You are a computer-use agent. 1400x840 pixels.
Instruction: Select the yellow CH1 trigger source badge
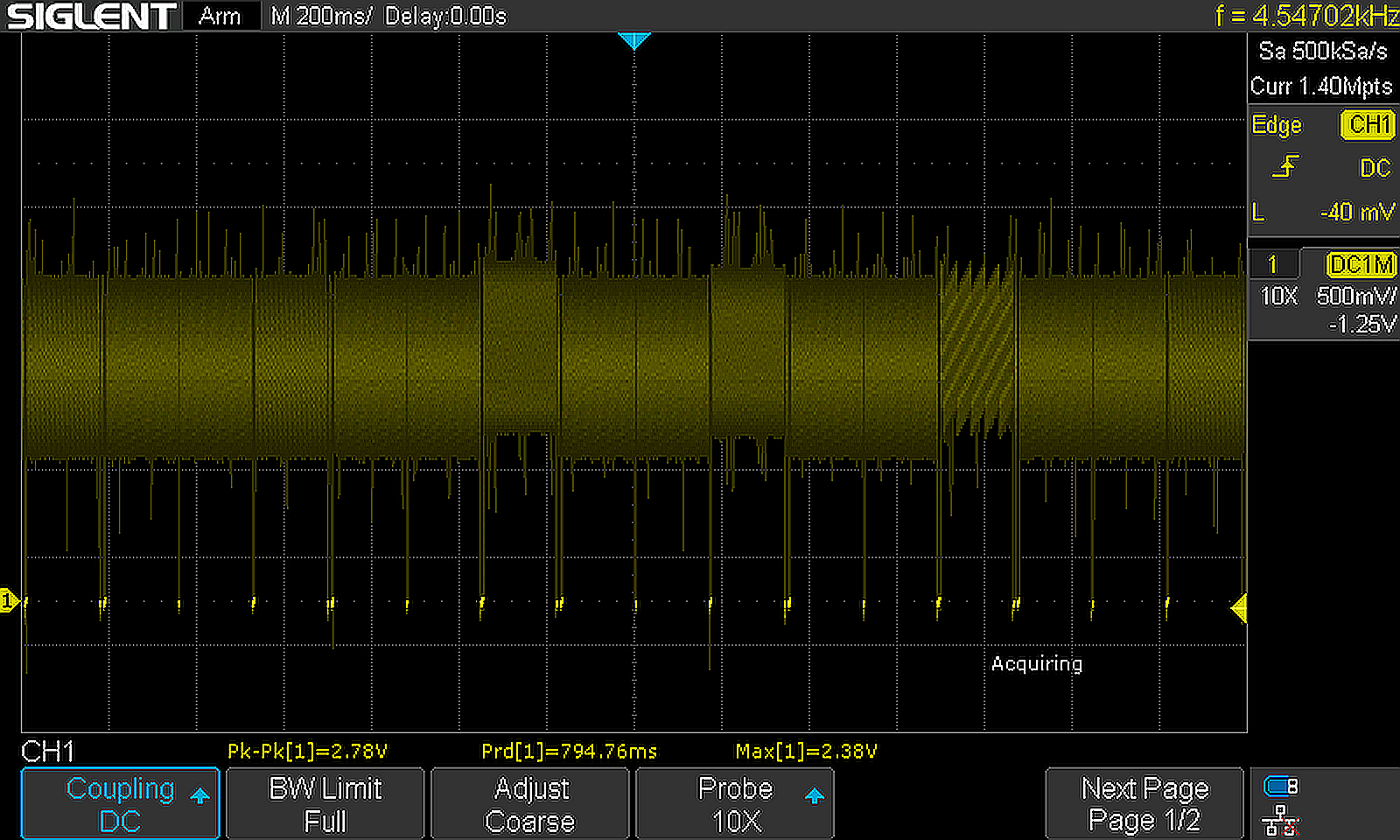click(x=1368, y=125)
